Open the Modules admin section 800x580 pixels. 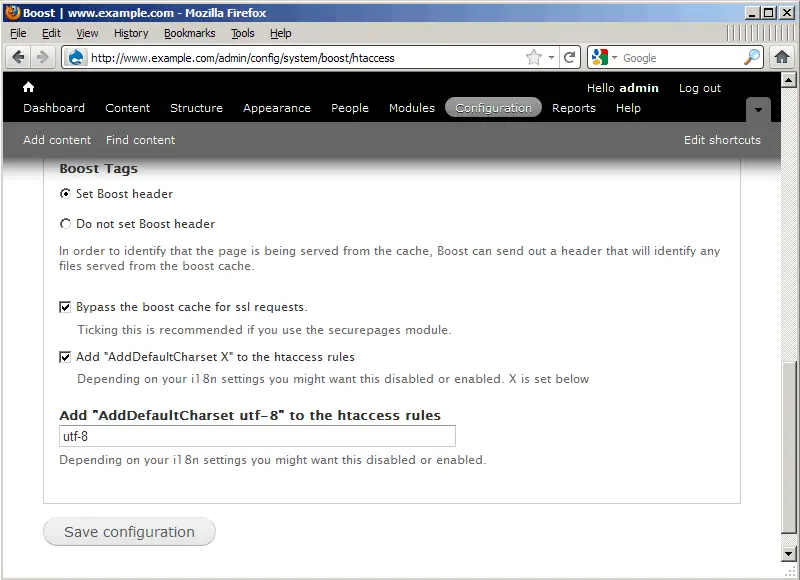coord(412,108)
